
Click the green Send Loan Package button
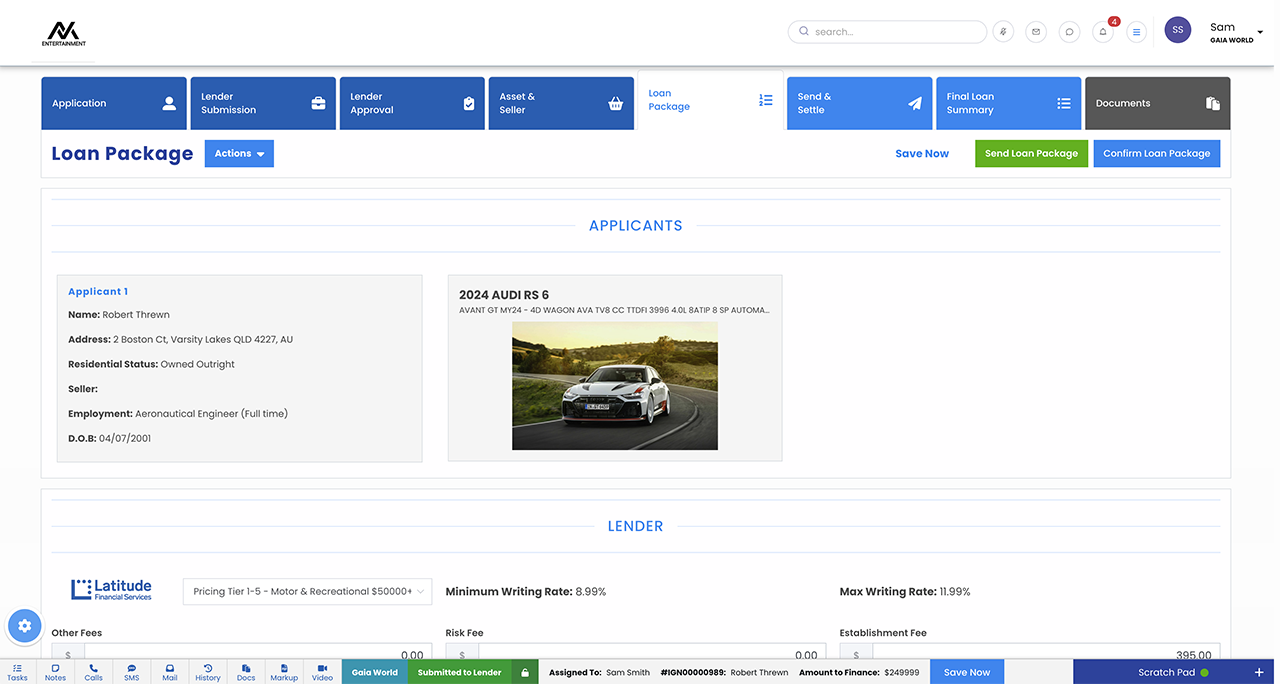pos(1031,153)
